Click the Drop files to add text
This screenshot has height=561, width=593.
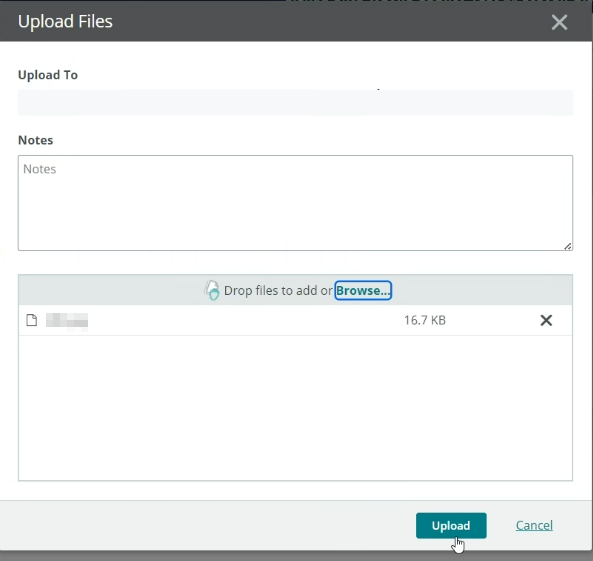tap(278, 290)
